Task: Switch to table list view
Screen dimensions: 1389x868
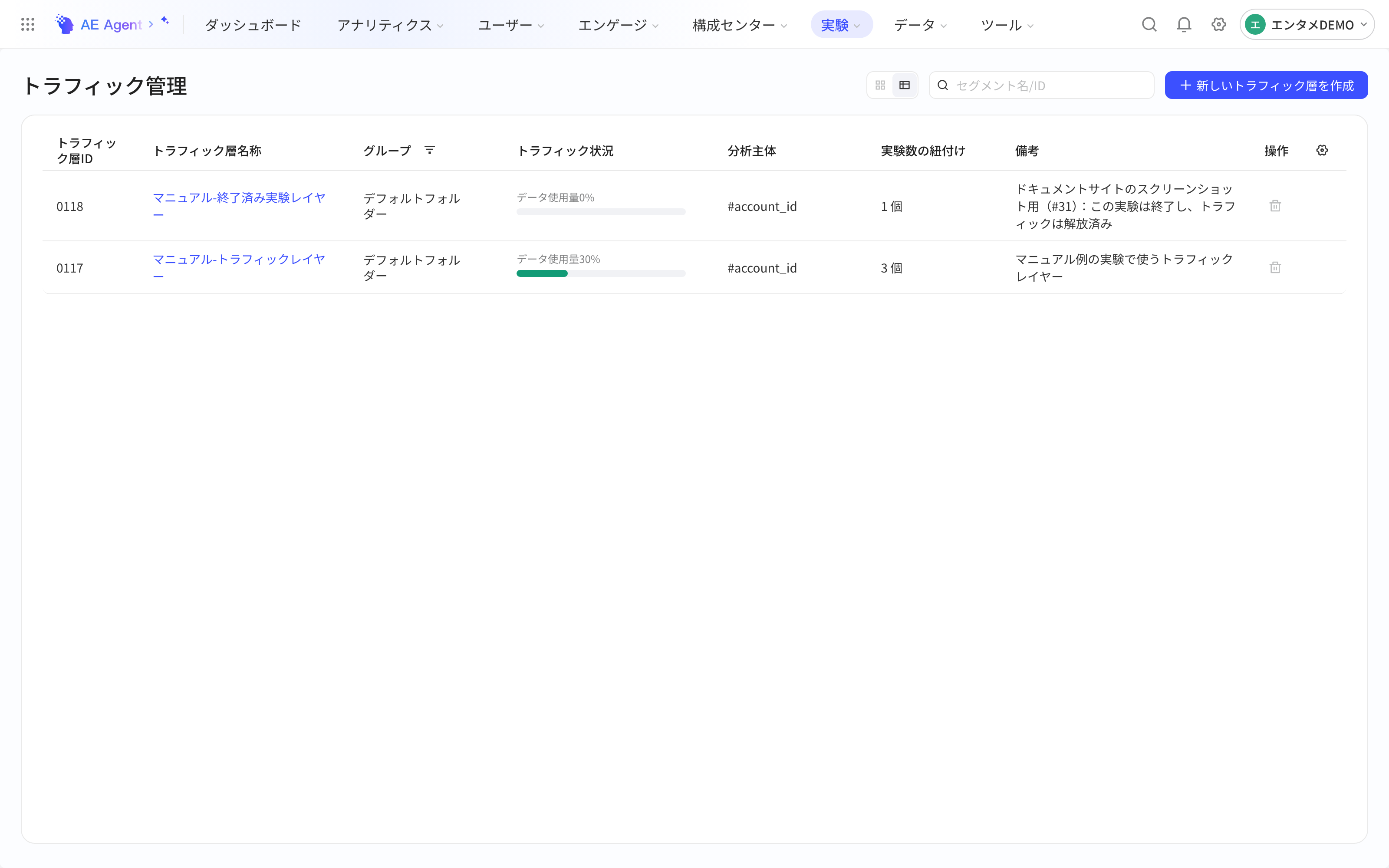Action: (905, 85)
